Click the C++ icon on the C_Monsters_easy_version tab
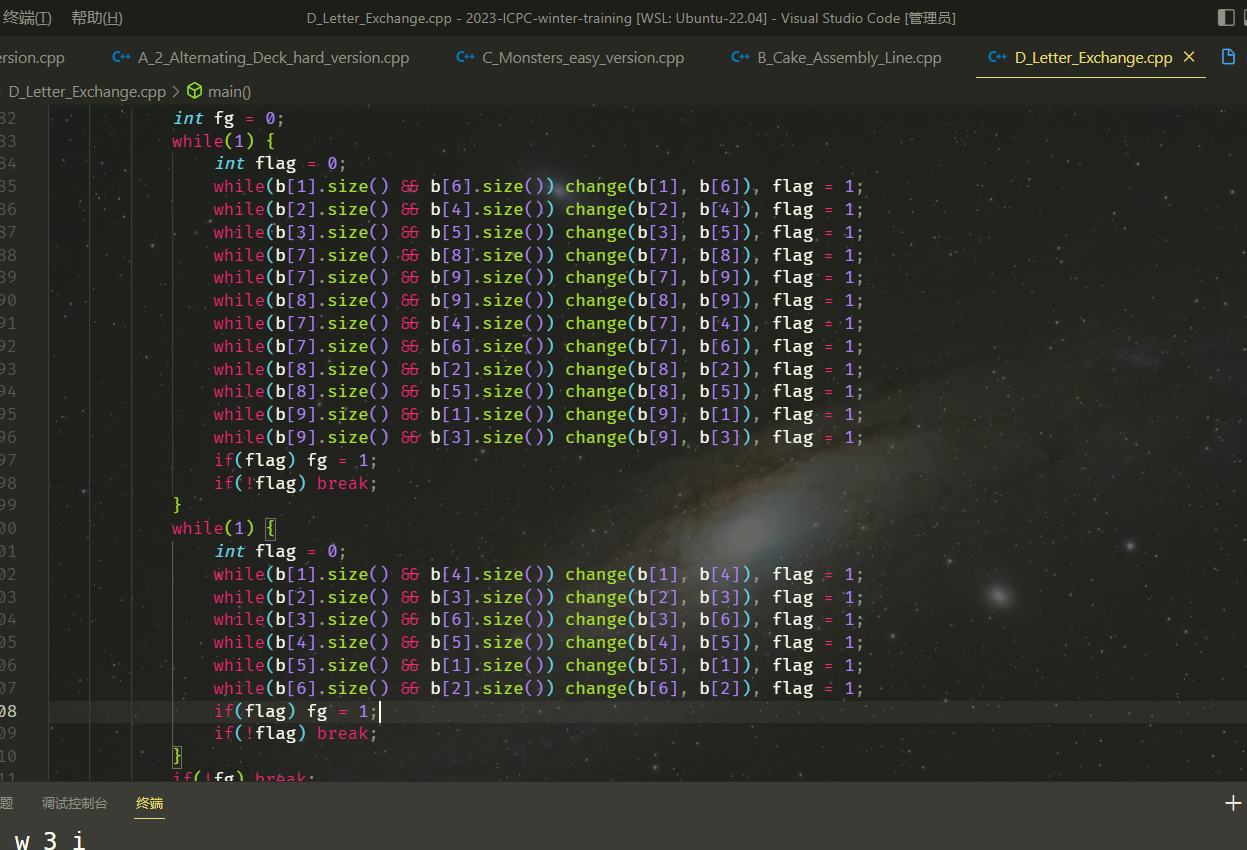 [x=465, y=57]
